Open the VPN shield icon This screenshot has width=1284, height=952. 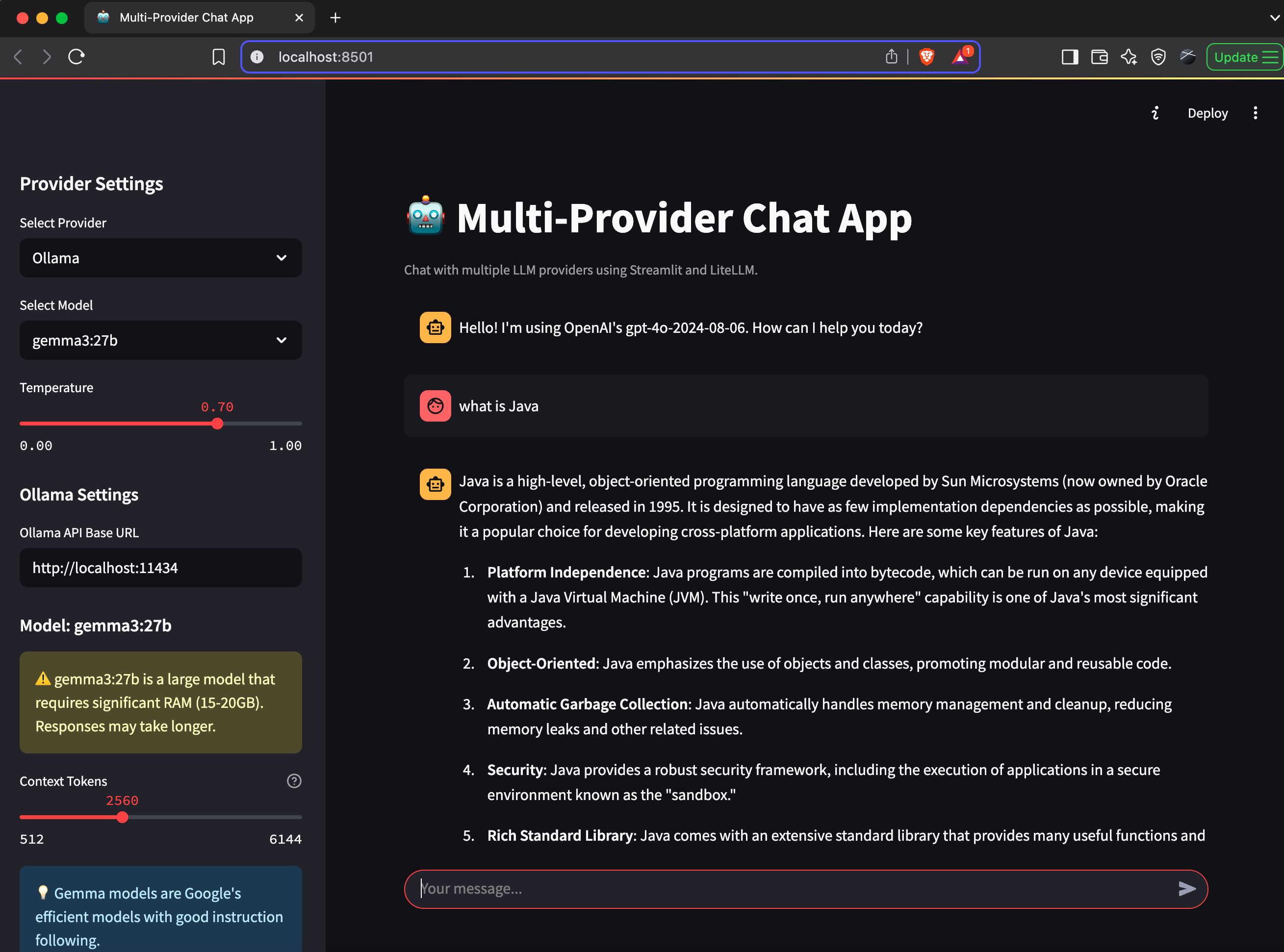coord(1158,57)
